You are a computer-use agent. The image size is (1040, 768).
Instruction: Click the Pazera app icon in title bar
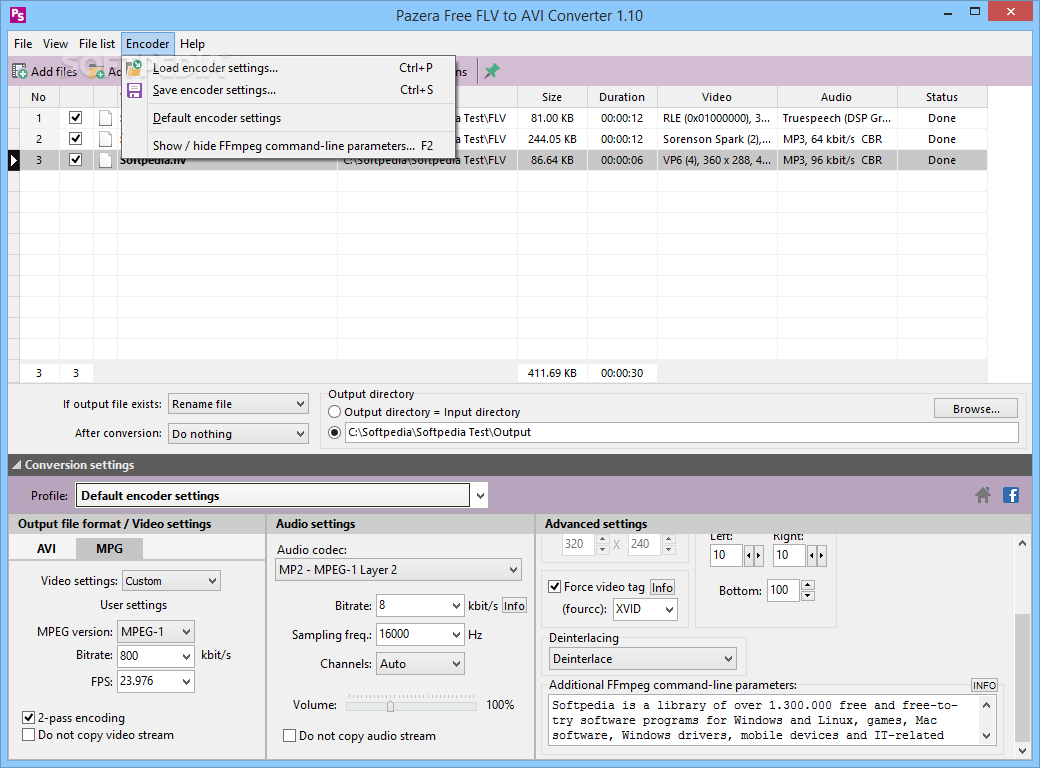coord(17,14)
